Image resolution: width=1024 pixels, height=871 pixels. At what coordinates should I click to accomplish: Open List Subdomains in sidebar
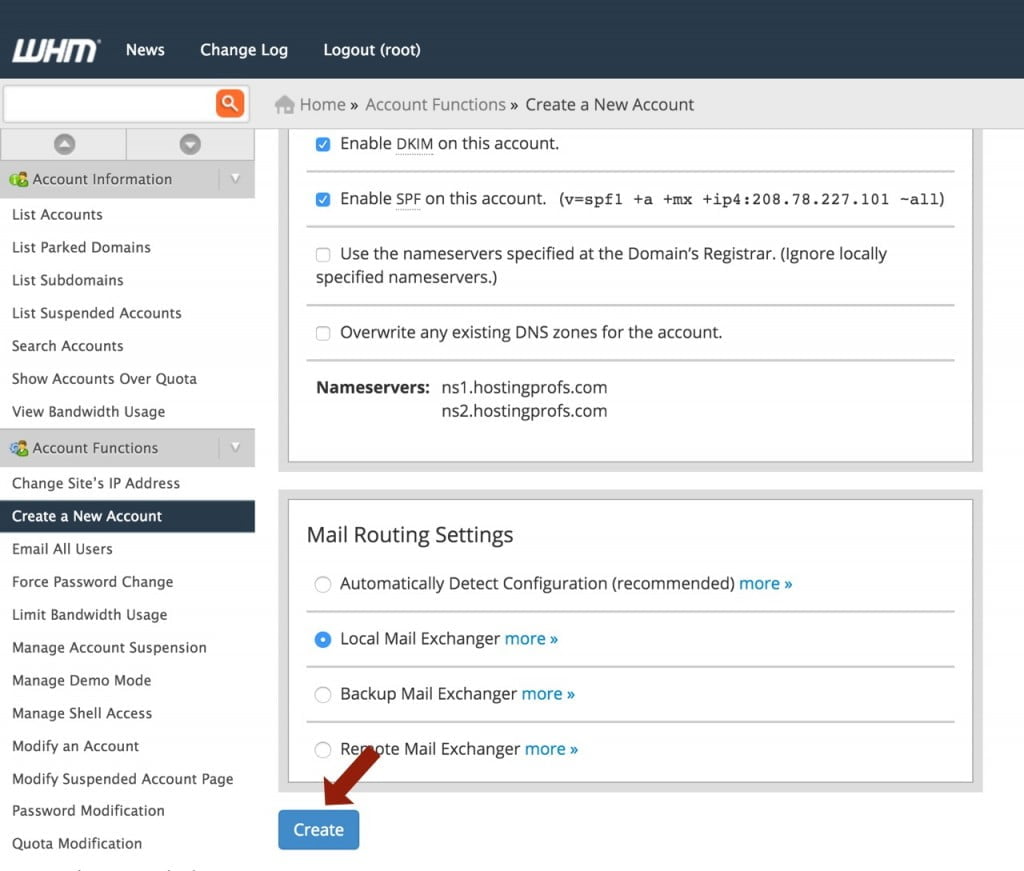pos(68,280)
